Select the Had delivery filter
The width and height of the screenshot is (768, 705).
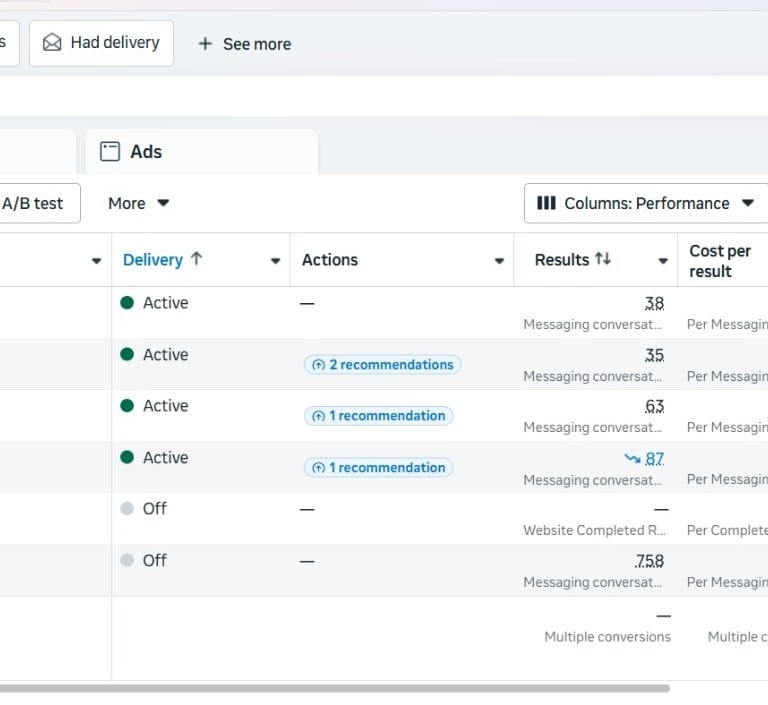[101, 43]
